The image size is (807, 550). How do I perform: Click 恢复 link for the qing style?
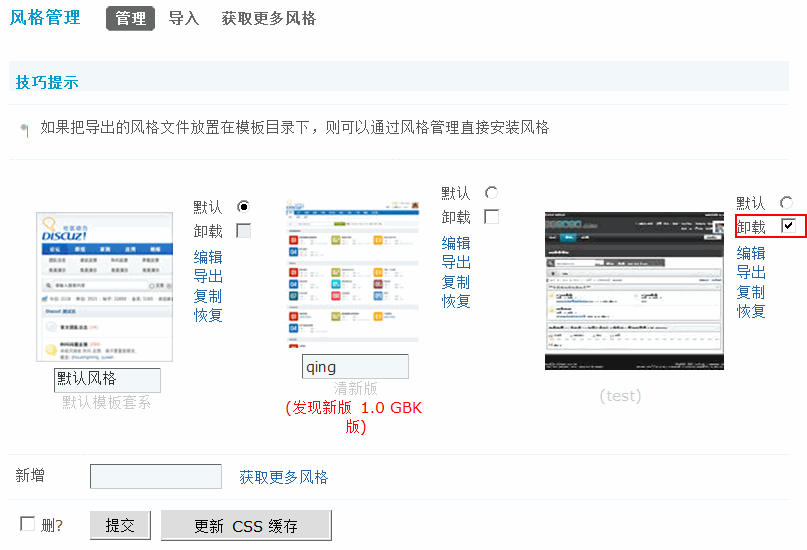pos(456,300)
